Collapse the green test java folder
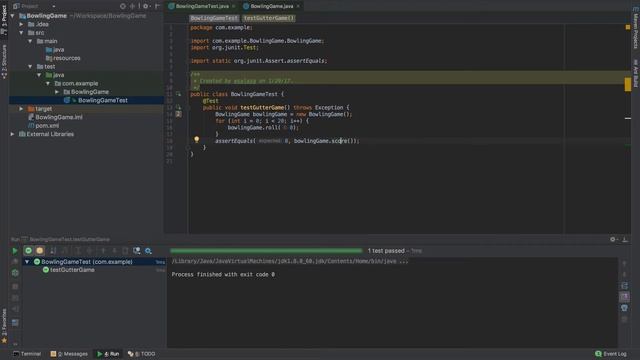Image resolution: width=640 pixels, height=360 pixels. [x=39, y=75]
